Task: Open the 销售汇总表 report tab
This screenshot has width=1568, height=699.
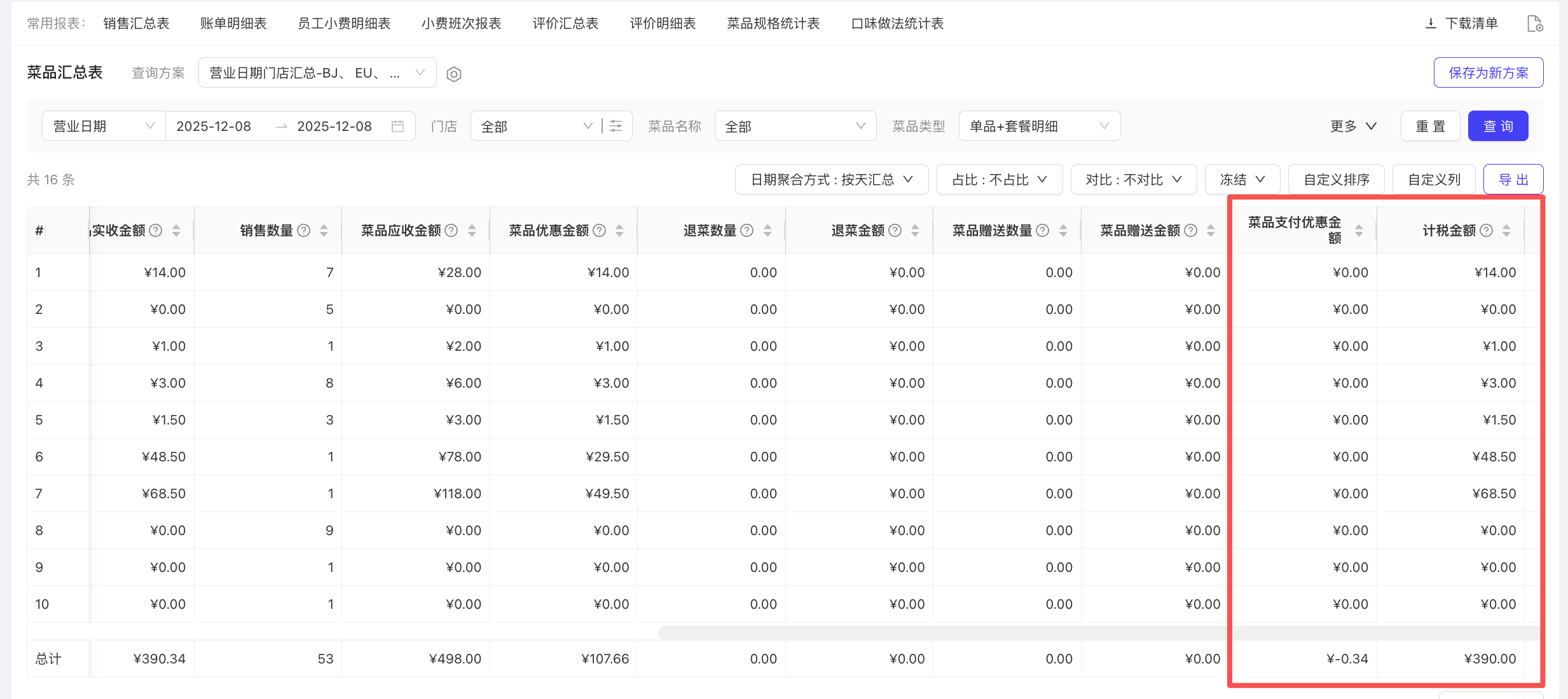Action: (x=136, y=24)
